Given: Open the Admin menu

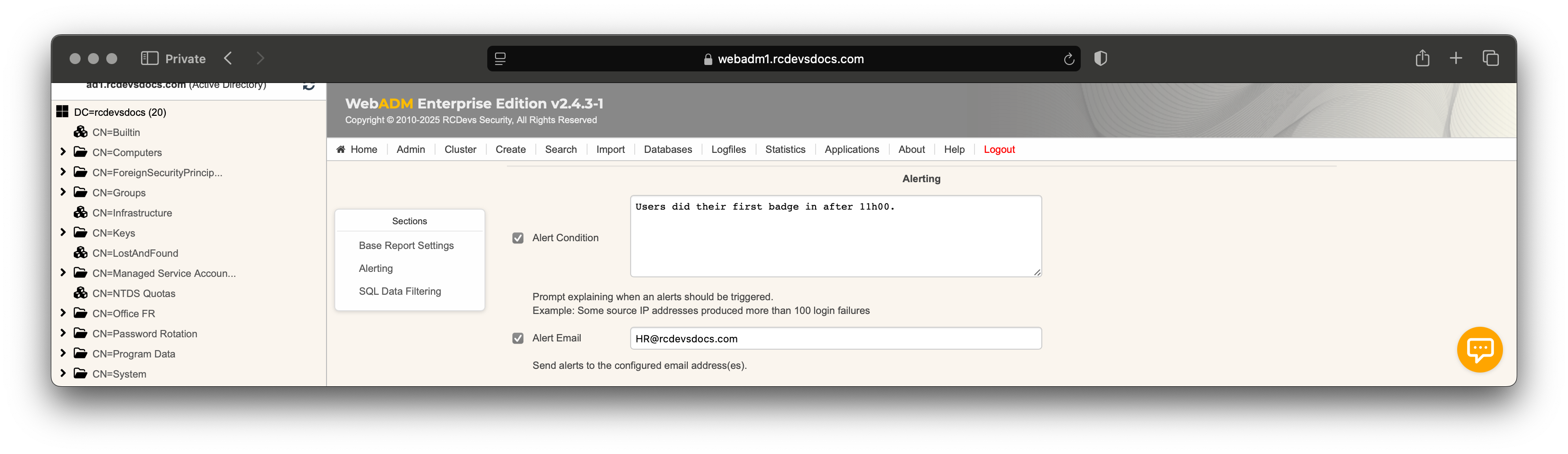Looking at the screenshot, I should click(x=411, y=149).
